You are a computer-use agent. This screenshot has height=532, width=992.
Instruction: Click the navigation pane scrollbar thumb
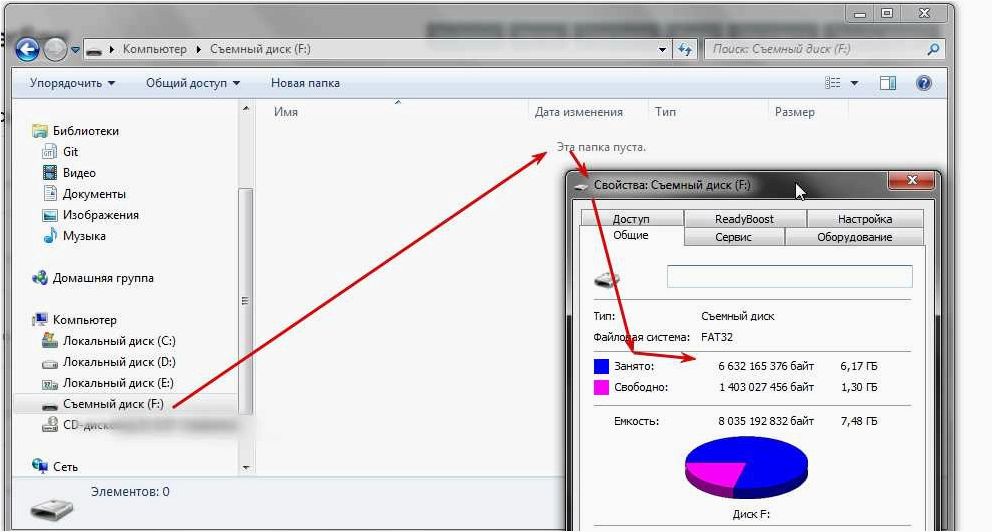pyautogui.click(x=245, y=300)
